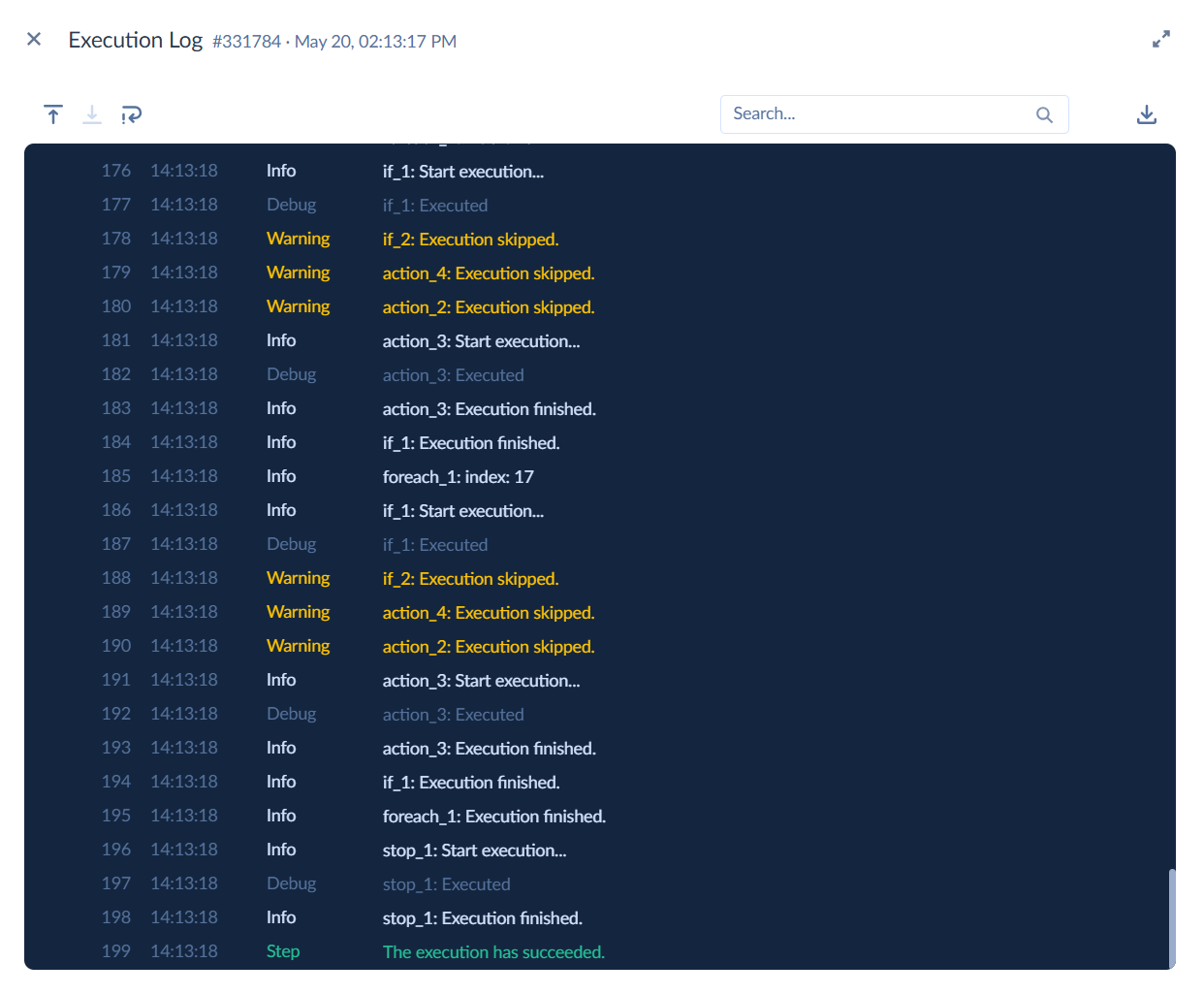Select line 190 'action_2: Execution skipped.'
The height and width of the screenshot is (995, 1204).
pos(489,647)
